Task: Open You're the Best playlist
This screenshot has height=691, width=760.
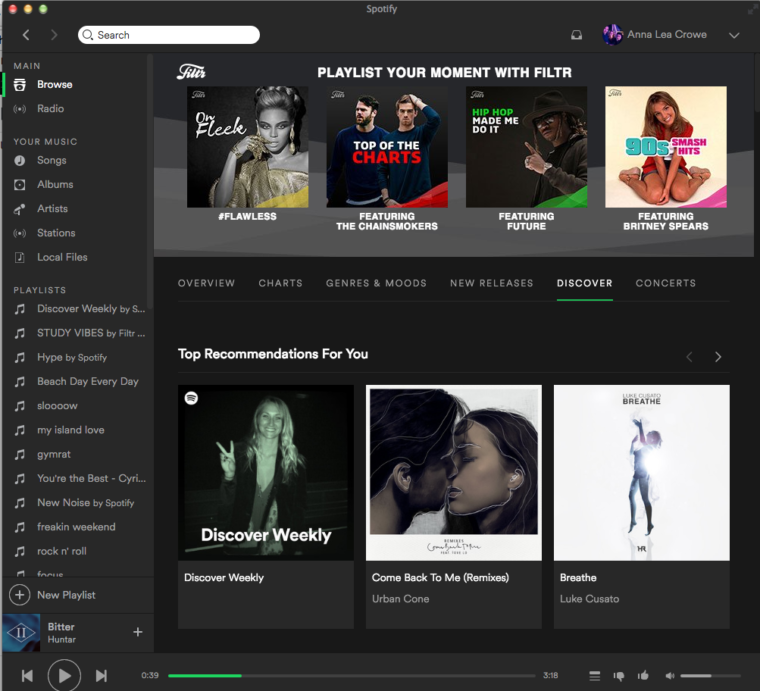Action: tap(92, 478)
